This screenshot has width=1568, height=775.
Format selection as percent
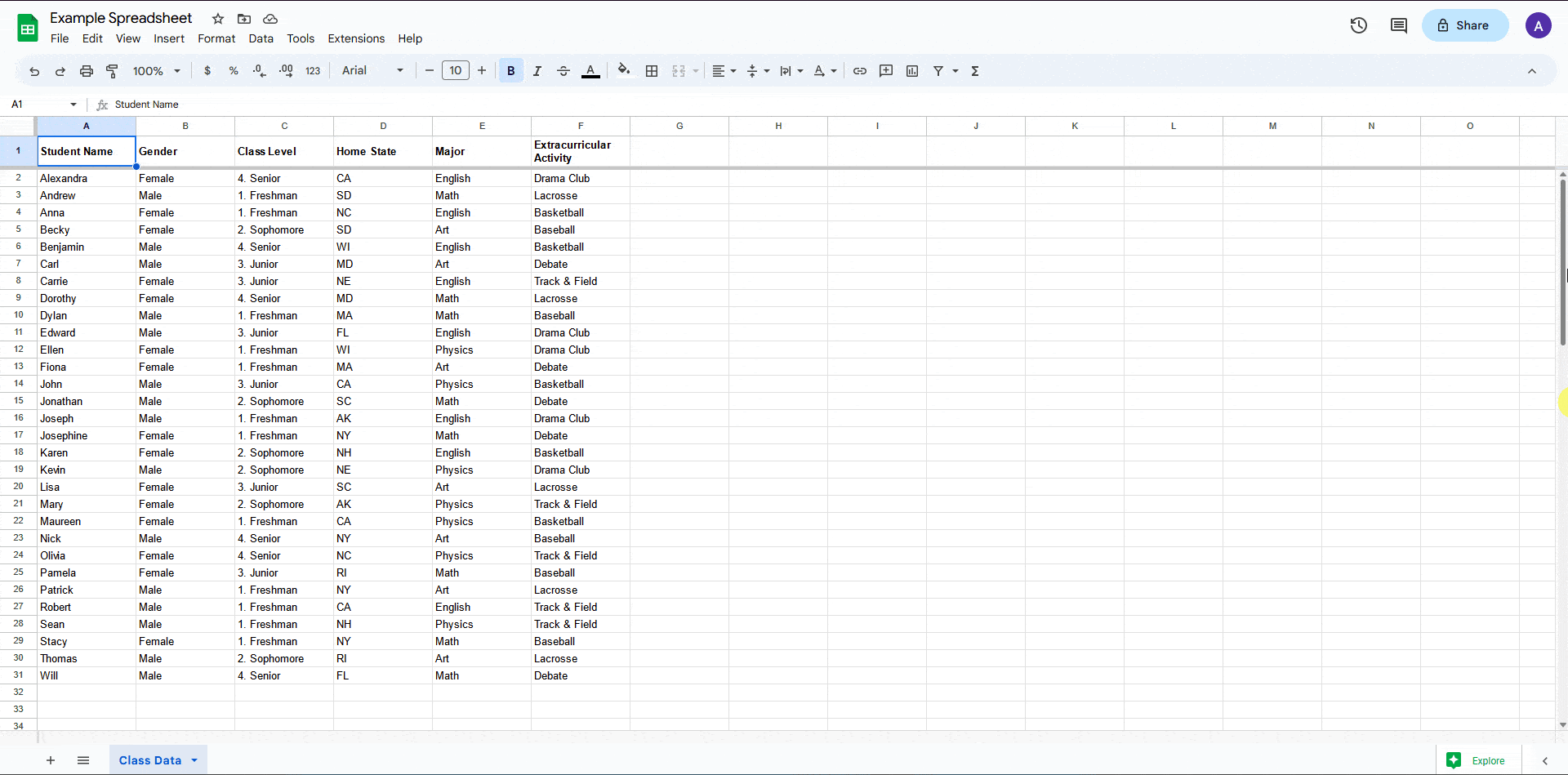click(234, 71)
